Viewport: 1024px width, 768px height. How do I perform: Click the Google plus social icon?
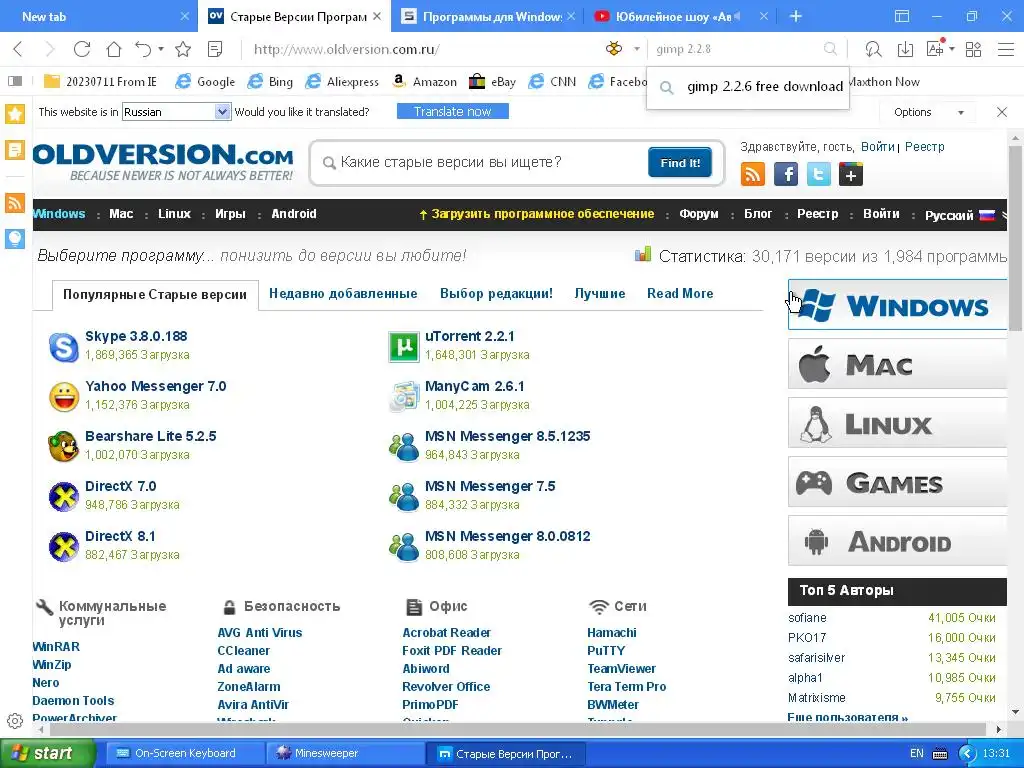[851, 174]
